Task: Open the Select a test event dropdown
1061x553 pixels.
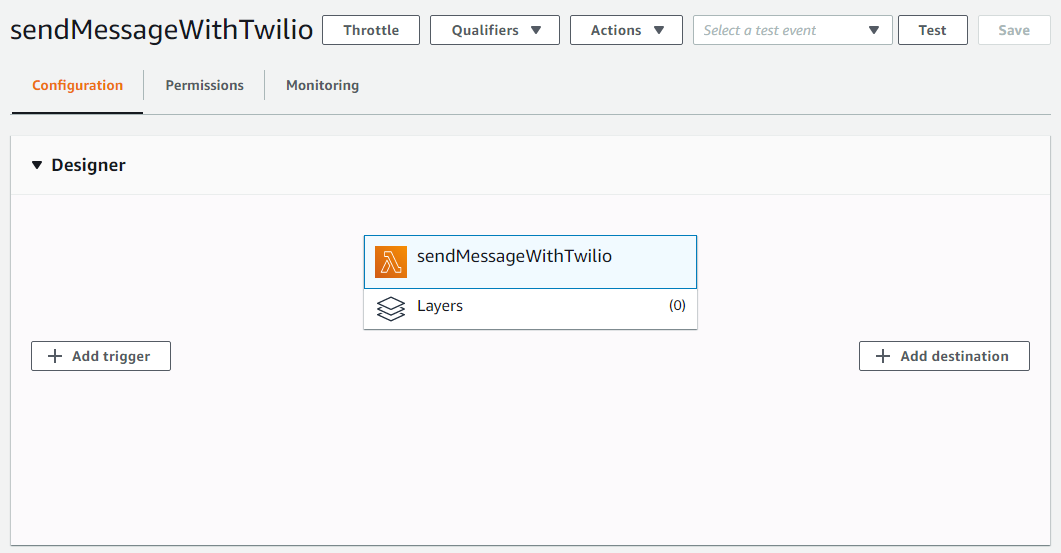Action: (x=792, y=30)
